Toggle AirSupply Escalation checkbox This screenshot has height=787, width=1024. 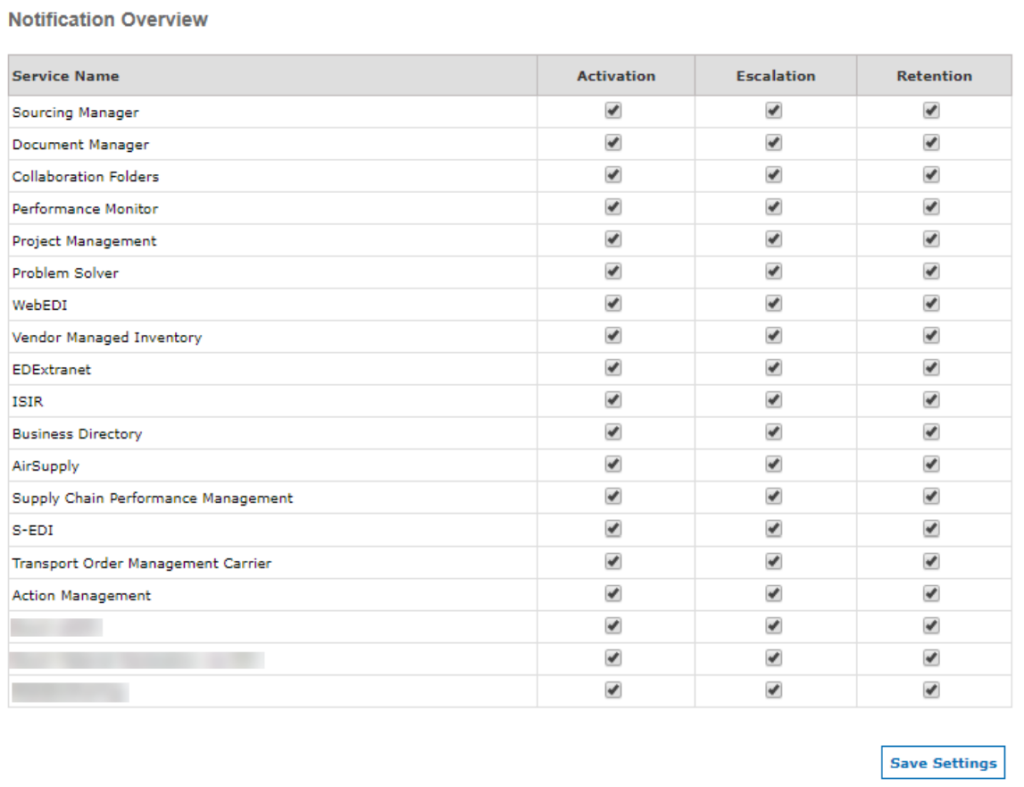pyautogui.click(x=773, y=464)
